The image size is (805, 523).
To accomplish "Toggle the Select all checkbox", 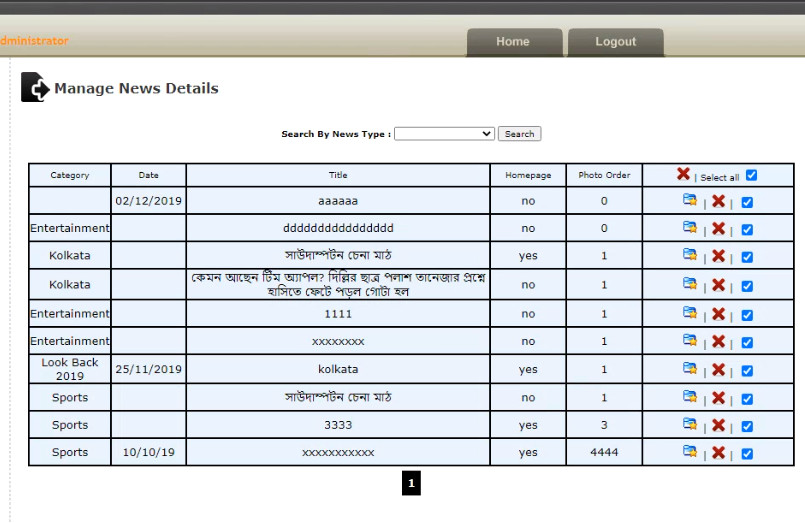I will (x=751, y=175).
